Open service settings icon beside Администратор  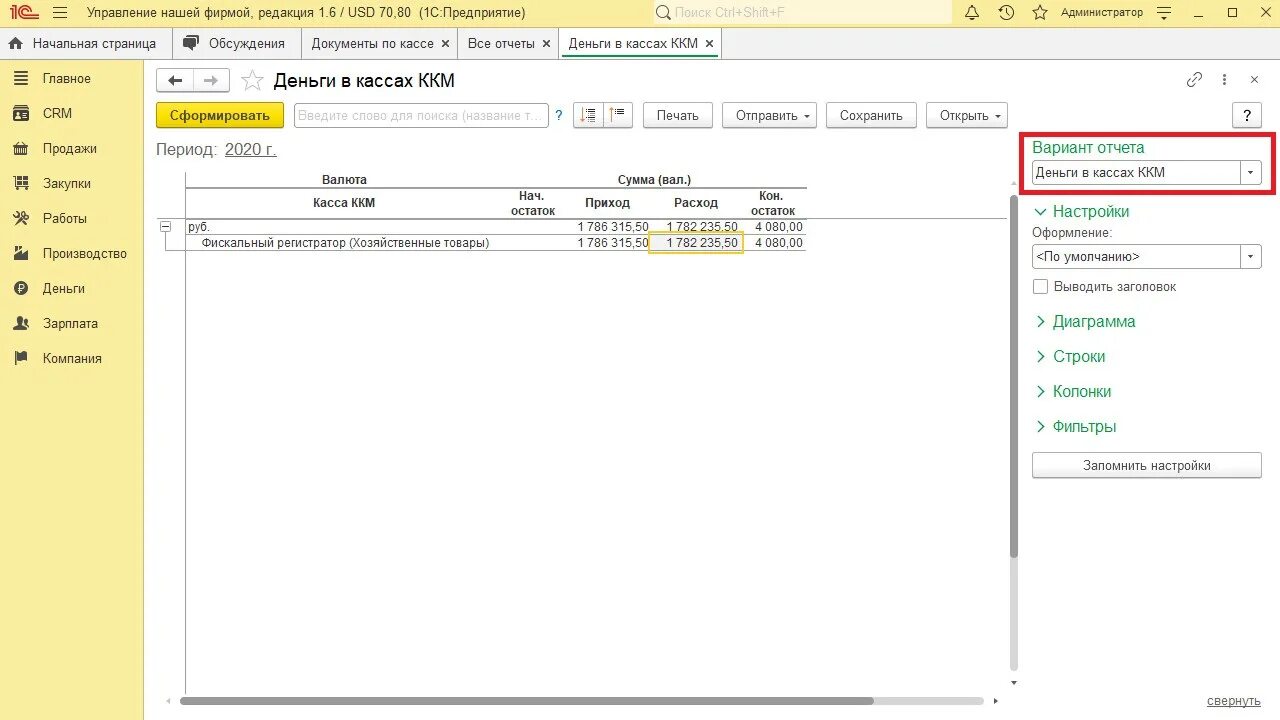point(1164,13)
